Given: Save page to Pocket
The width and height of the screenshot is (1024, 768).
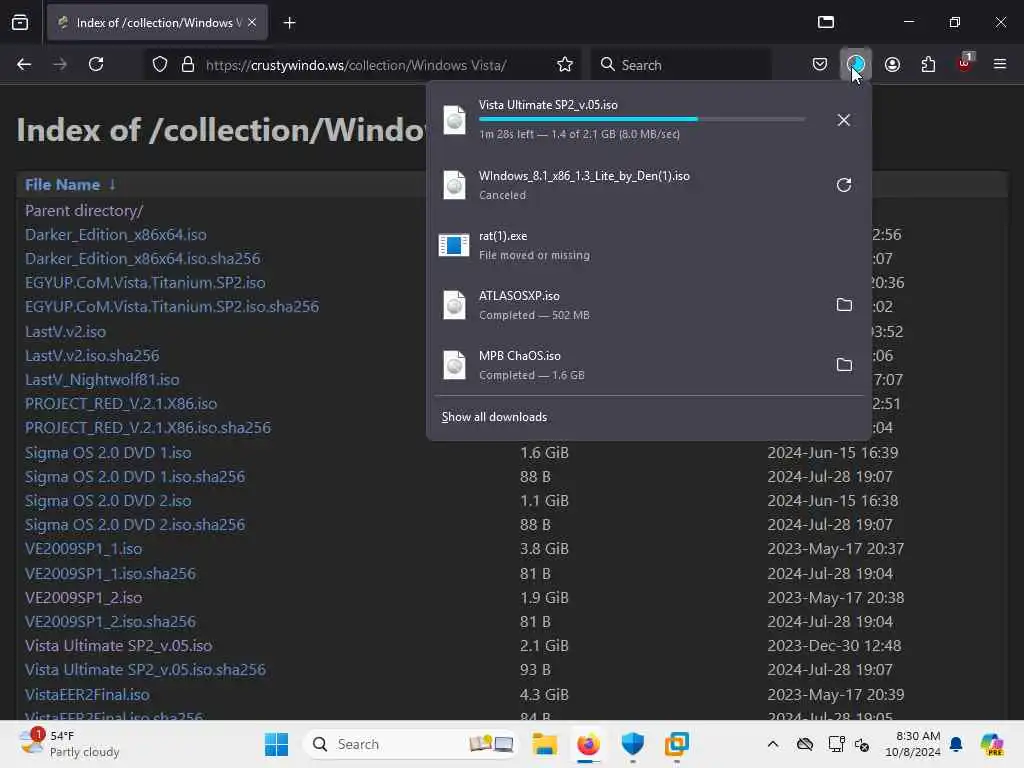Looking at the screenshot, I should (x=820, y=64).
